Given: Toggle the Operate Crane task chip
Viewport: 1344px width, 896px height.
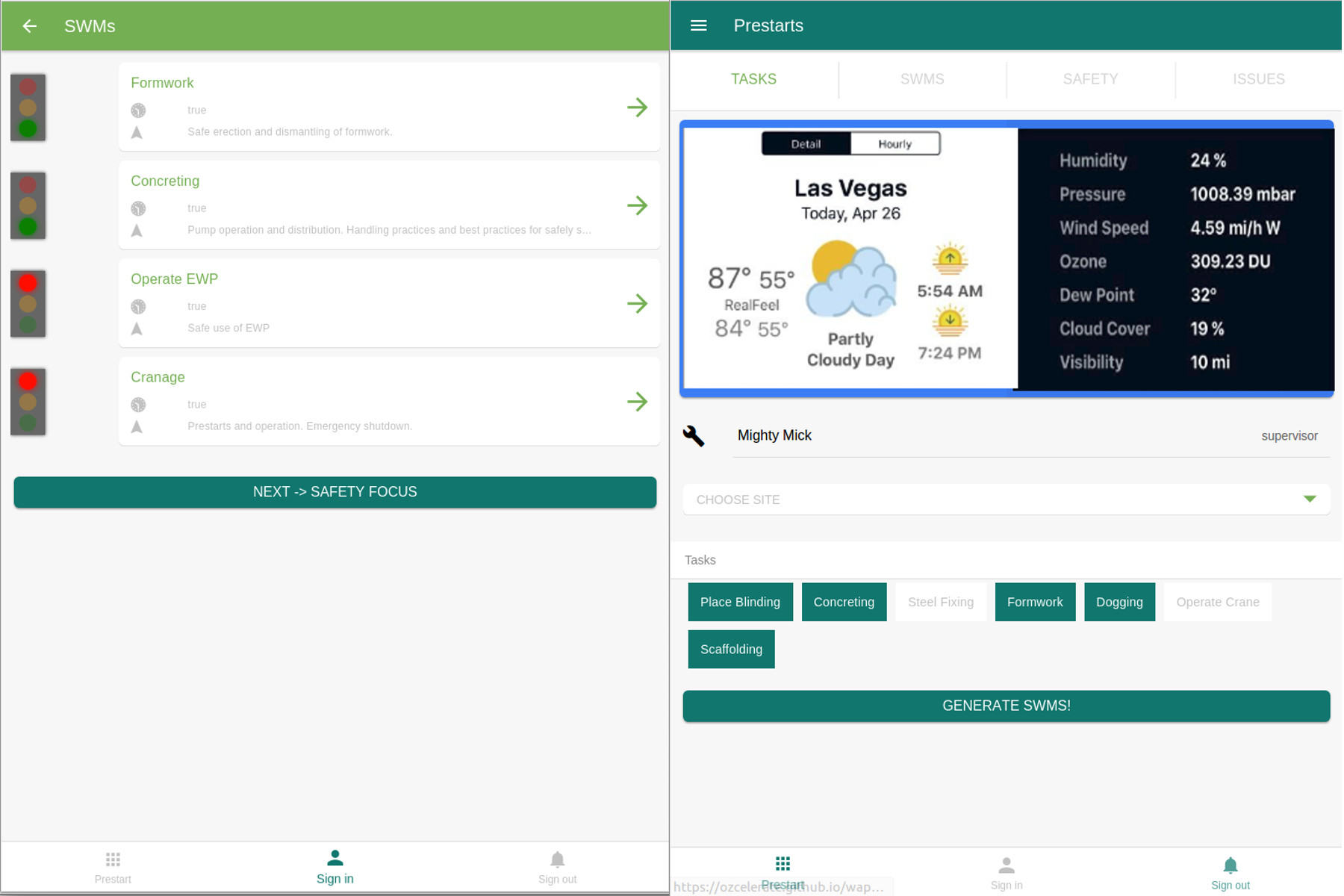Looking at the screenshot, I should pyautogui.click(x=1217, y=602).
